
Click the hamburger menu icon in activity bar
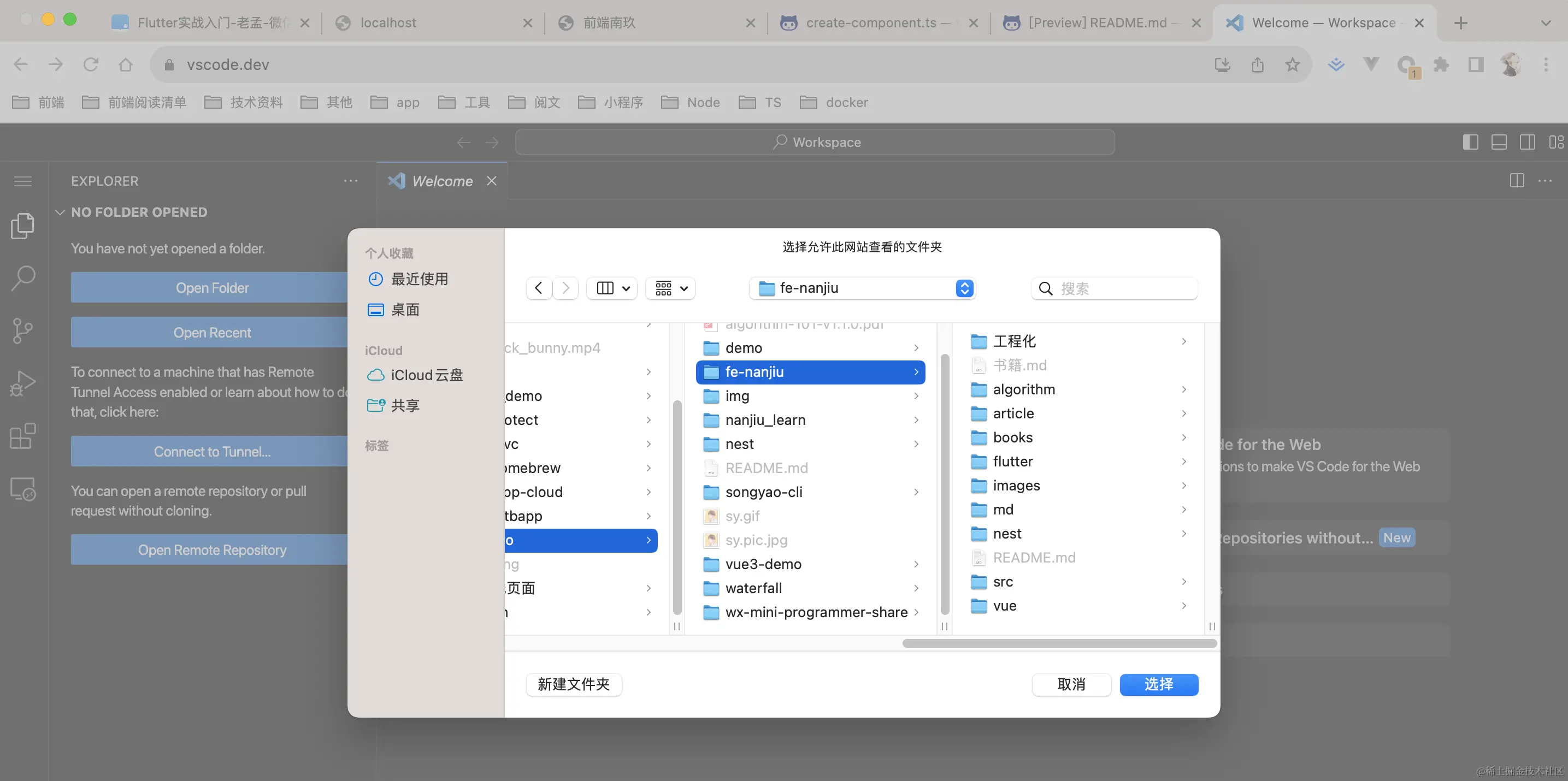point(23,181)
